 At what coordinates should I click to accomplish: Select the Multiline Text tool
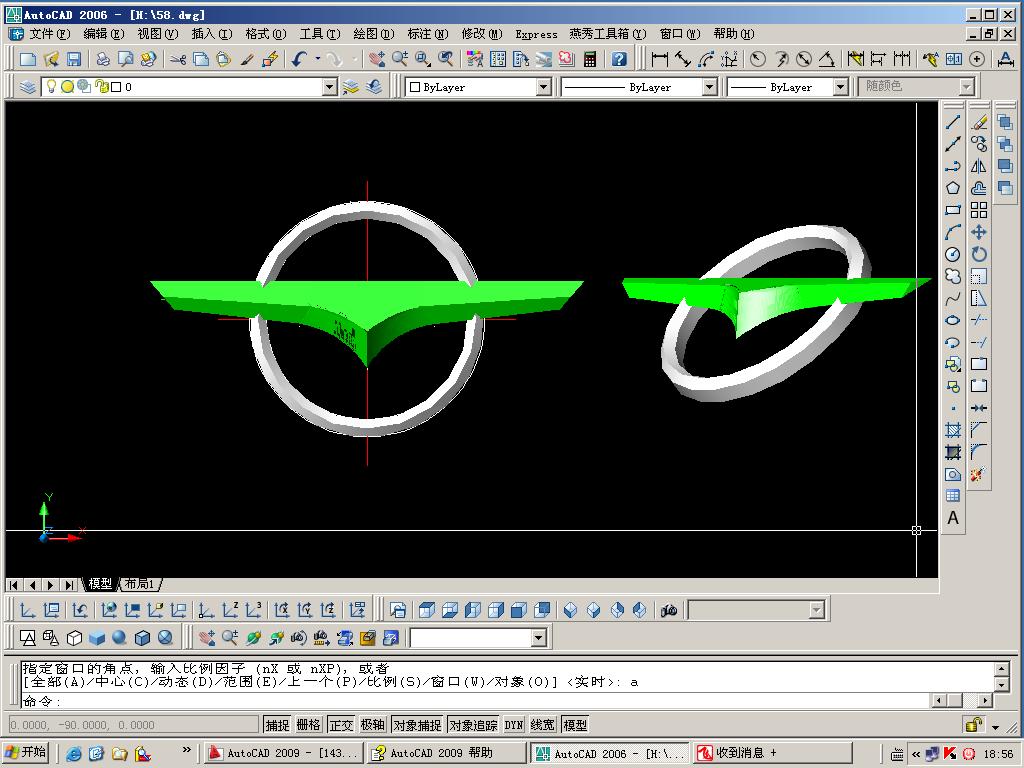pyautogui.click(x=953, y=518)
